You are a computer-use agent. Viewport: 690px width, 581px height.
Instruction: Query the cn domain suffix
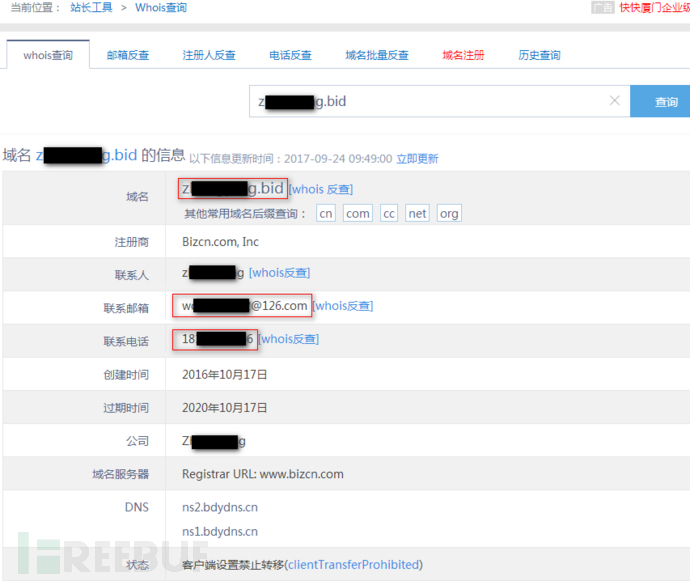(326, 213)
